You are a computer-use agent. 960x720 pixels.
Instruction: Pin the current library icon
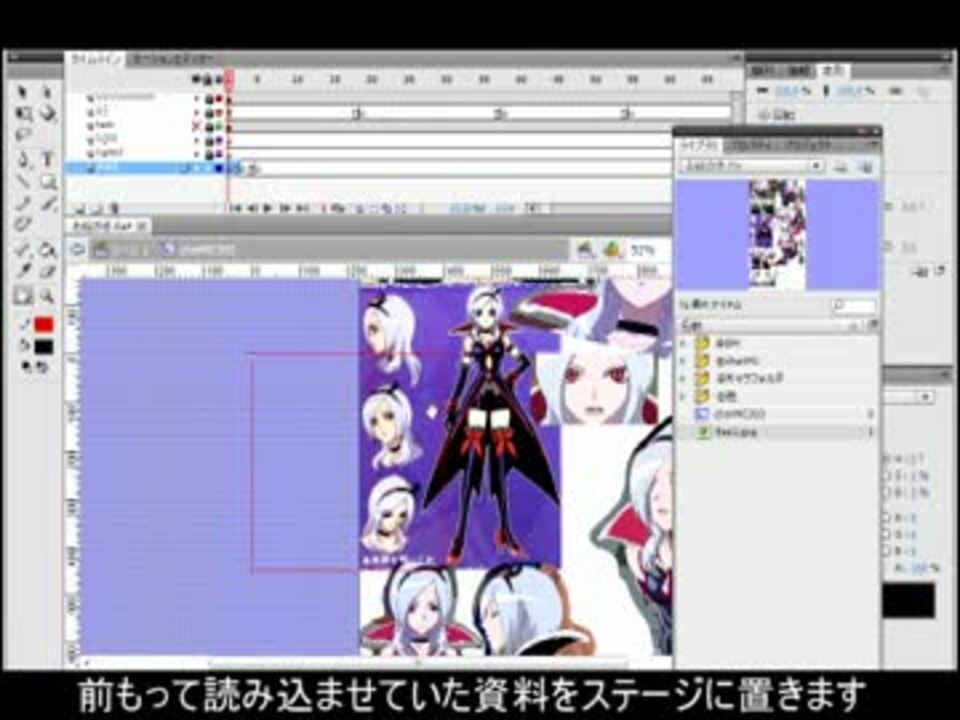[x=841, y=167]
